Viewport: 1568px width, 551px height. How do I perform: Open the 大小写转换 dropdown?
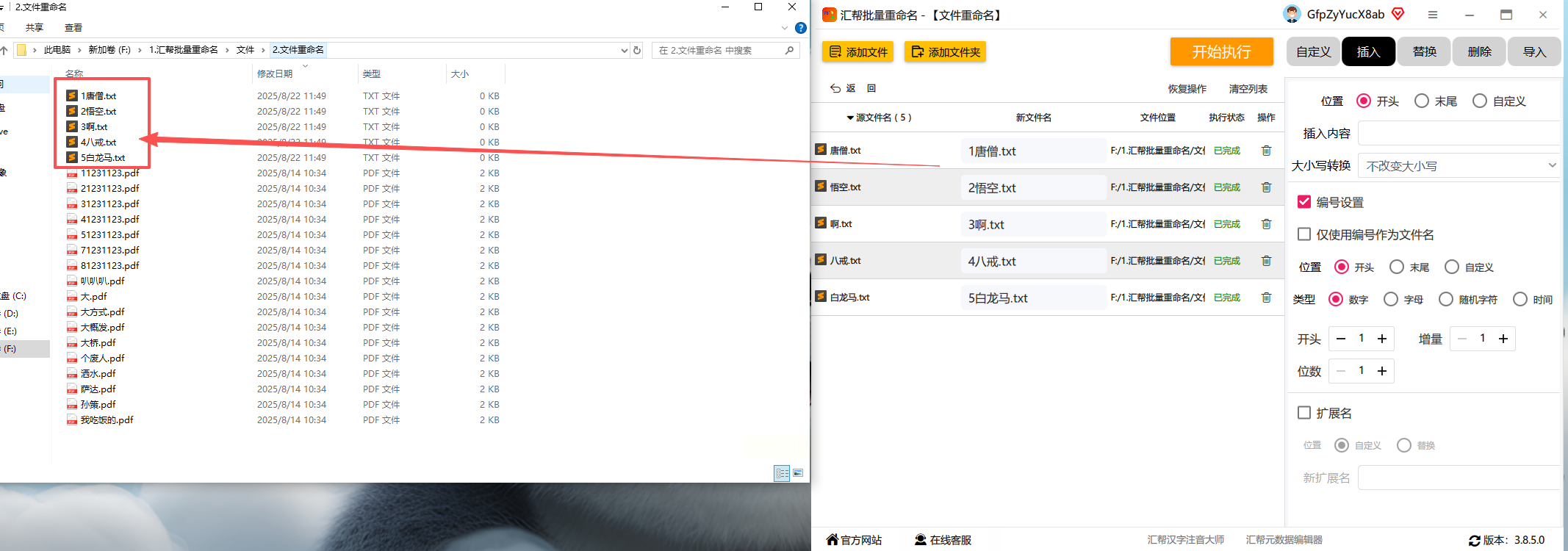coord(1459,165)
